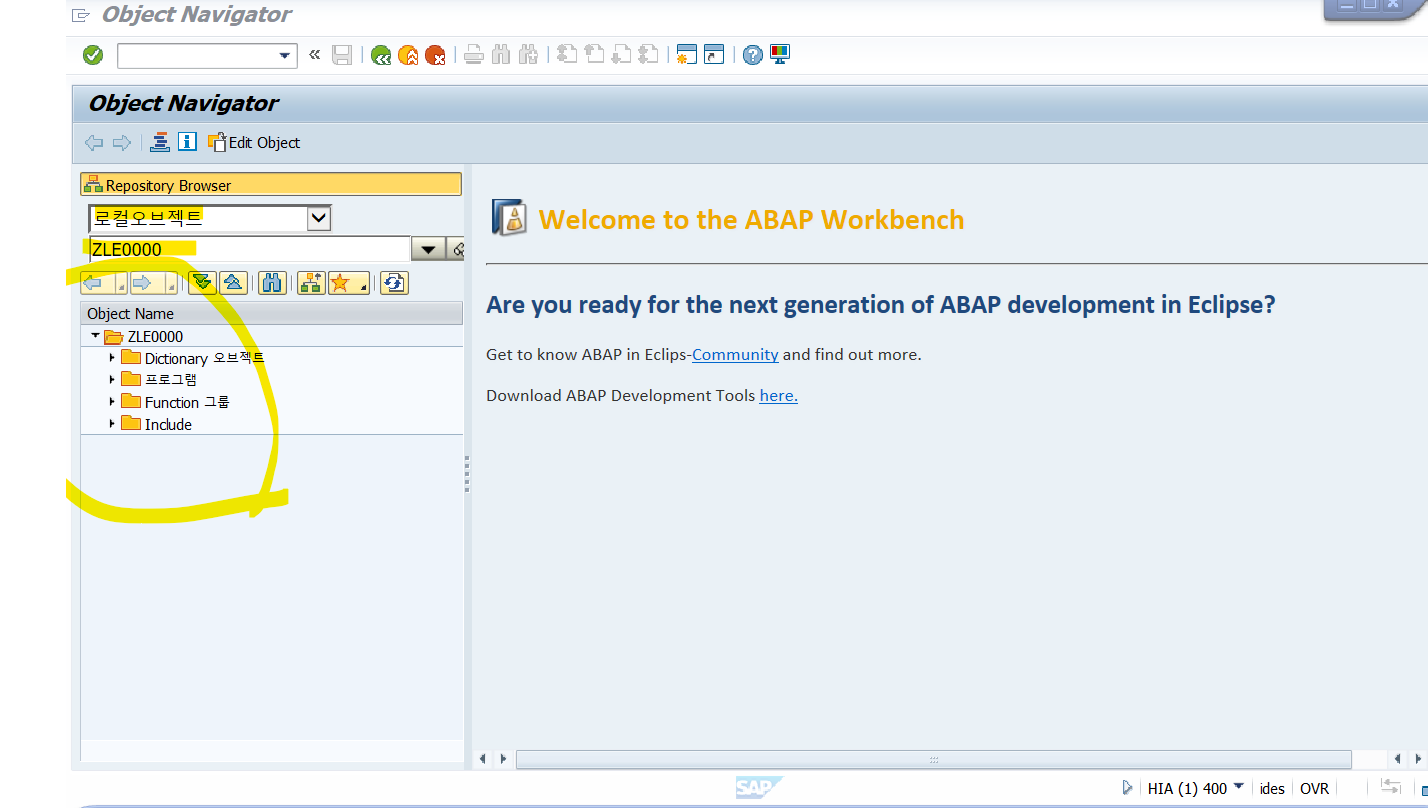Click the Last Page icon

click(x=649, y=55)
